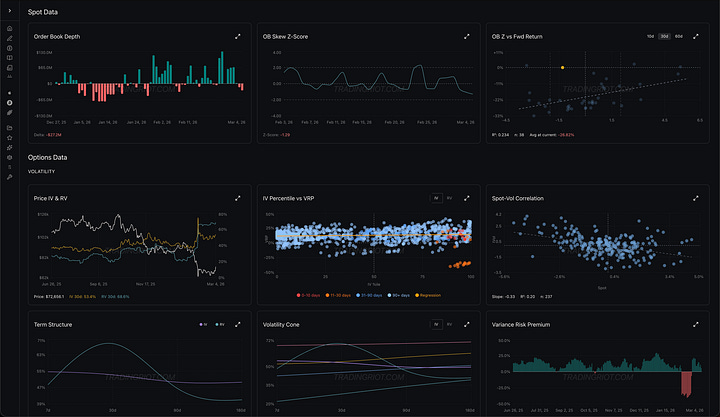
Task: Select the 60d window in OB Z vs Fwd Return
Action: pos(679,36)
